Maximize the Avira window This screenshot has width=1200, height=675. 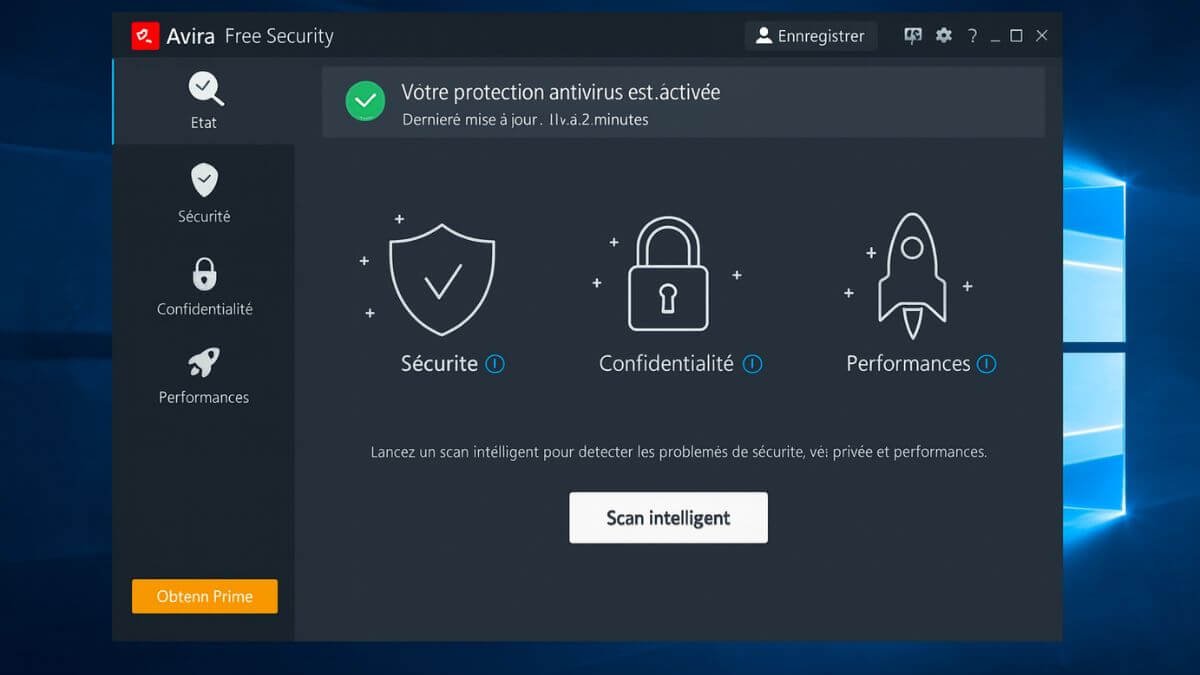pos(1016,36)
